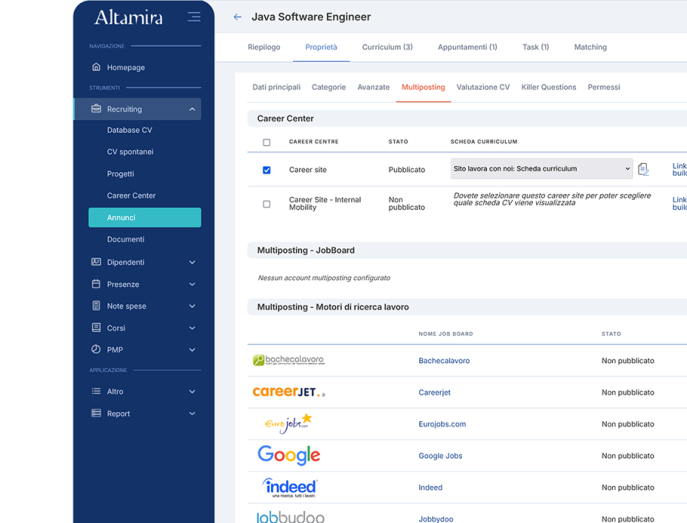Expand the Corsi menu chevron
Screen dimensions: 687x523
coord(192,328)
